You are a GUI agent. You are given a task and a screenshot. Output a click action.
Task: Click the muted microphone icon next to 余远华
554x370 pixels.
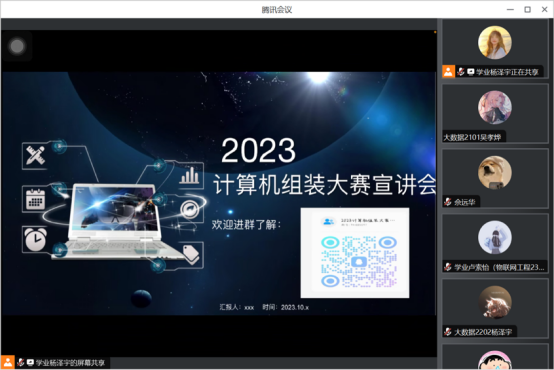(x=448, y=202)
